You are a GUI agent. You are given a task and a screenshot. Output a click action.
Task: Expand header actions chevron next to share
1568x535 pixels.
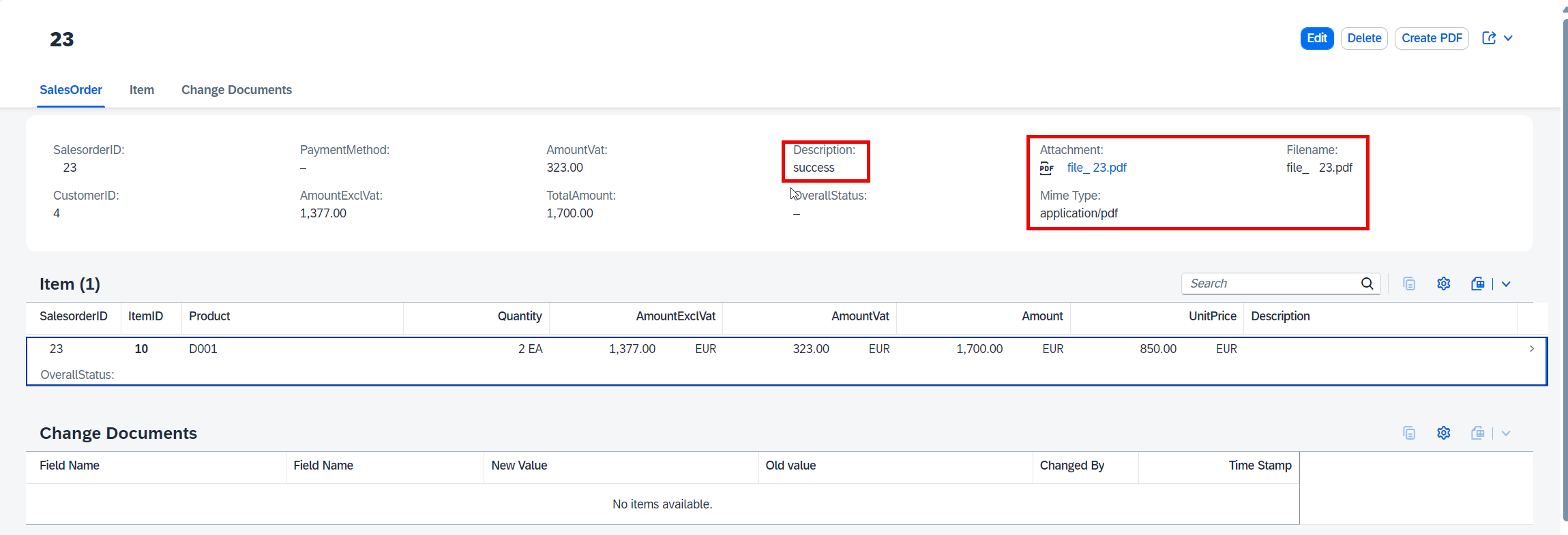[1509, 38]
